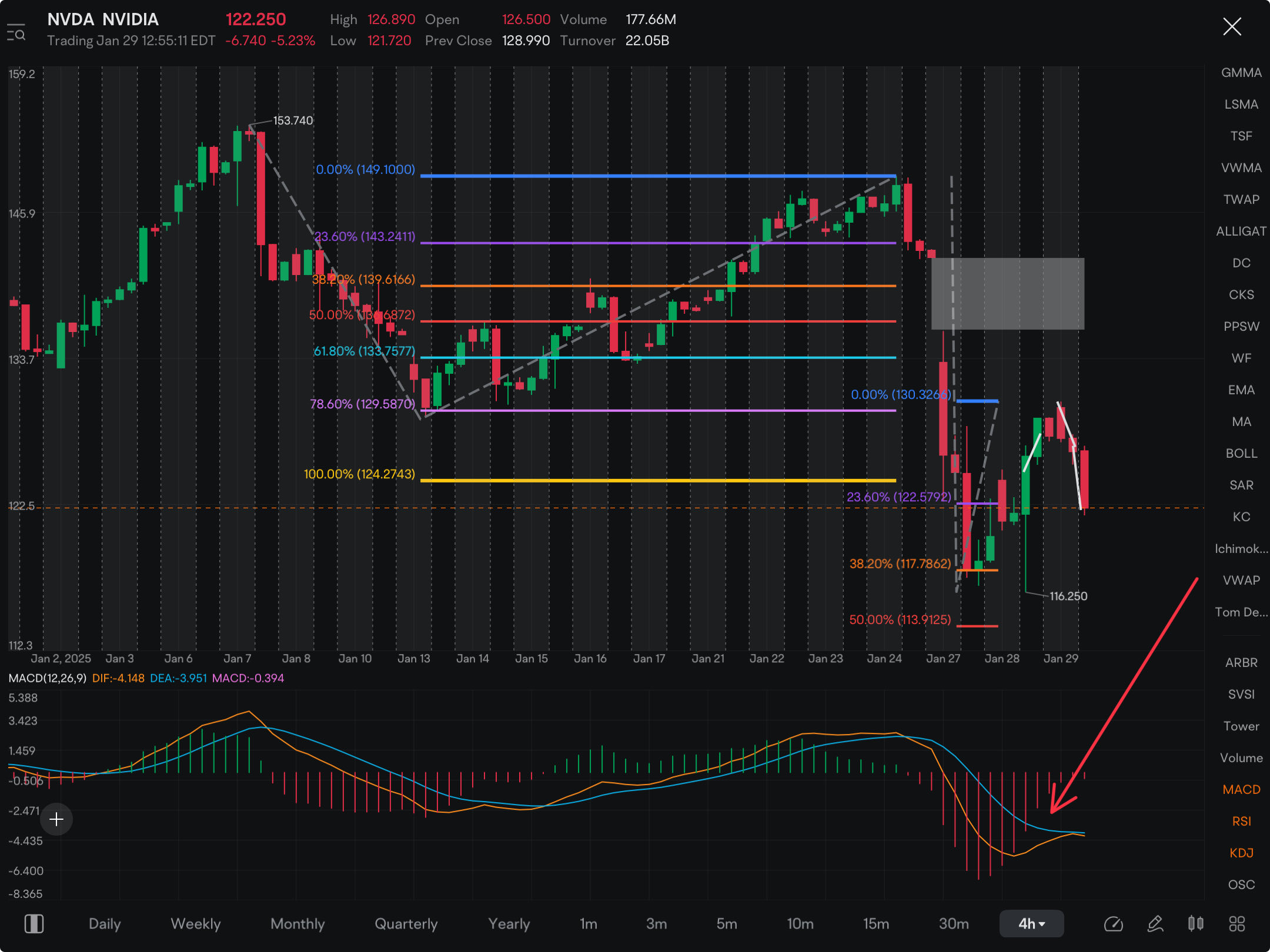
Task: Enable the EMA indicator
Action: [1241, 390]
